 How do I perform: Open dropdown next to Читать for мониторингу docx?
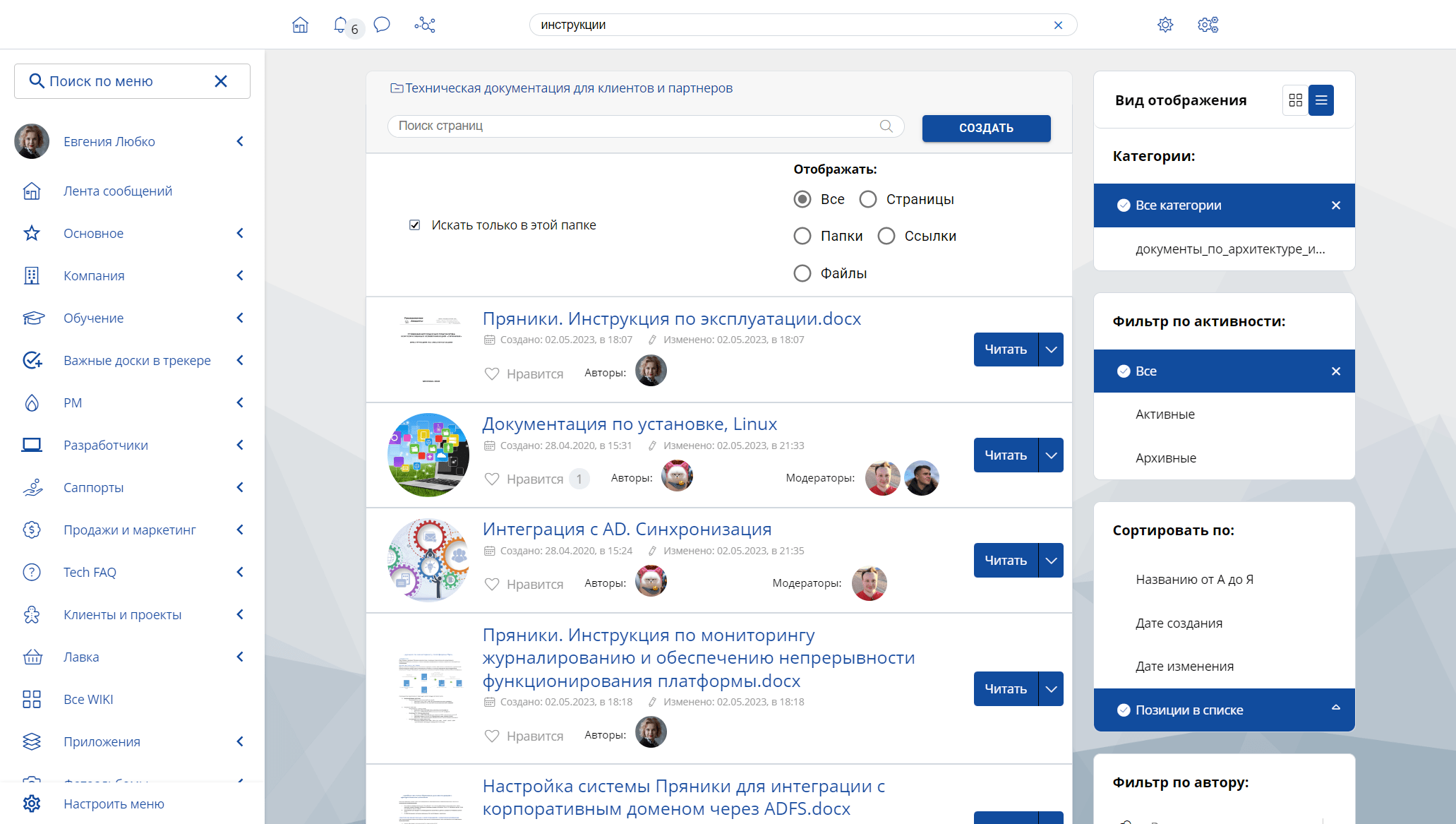(x=1051, y=689)
